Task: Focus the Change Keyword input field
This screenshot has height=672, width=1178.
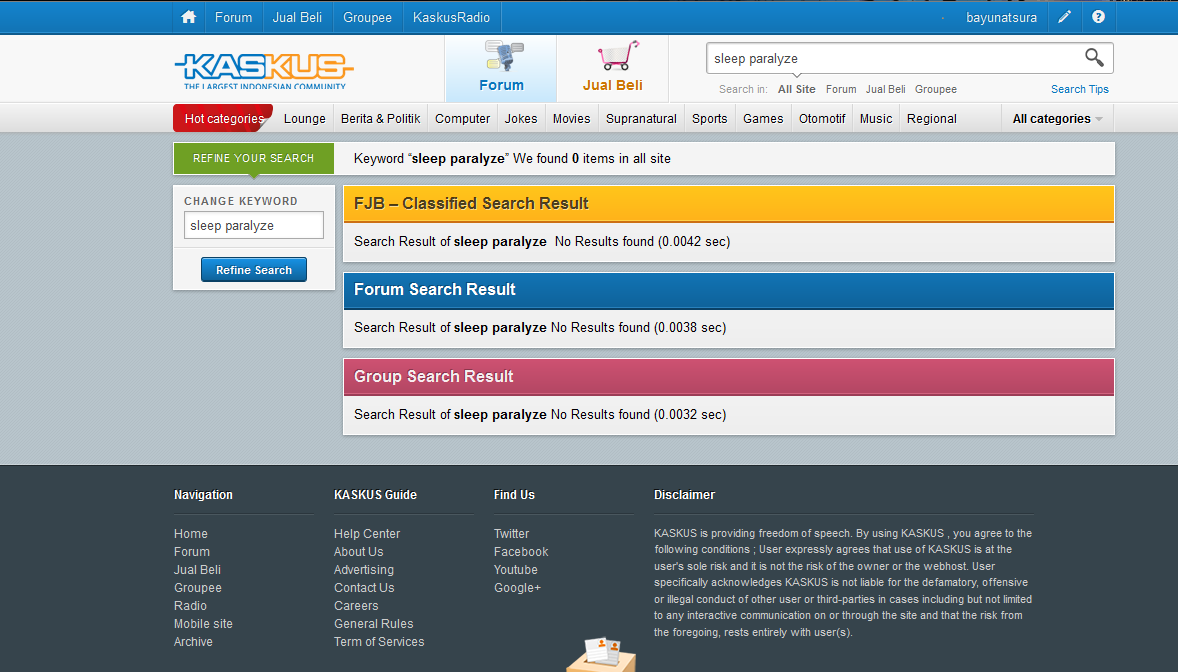Action: (x=254, y=226)
